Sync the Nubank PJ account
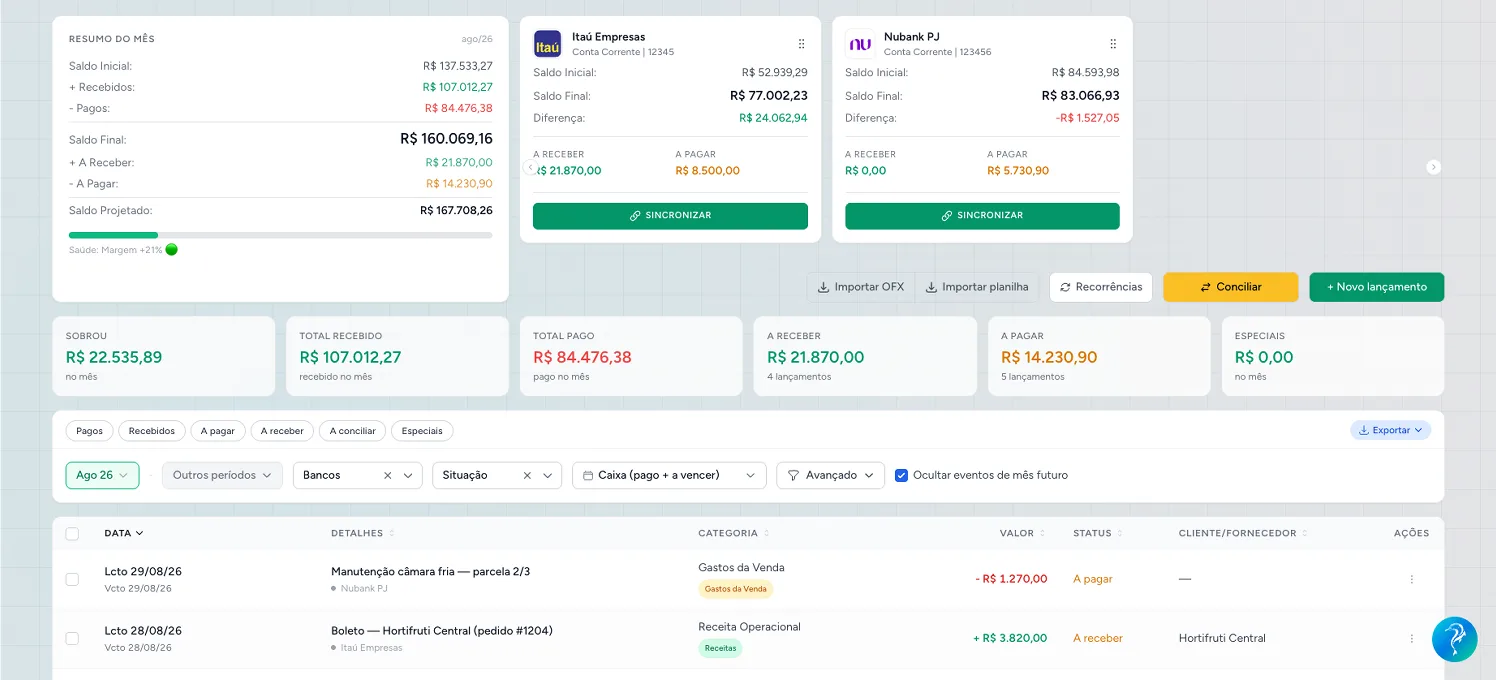The width and height of the screenshot is (1496, 680). [x=982, y=215]
